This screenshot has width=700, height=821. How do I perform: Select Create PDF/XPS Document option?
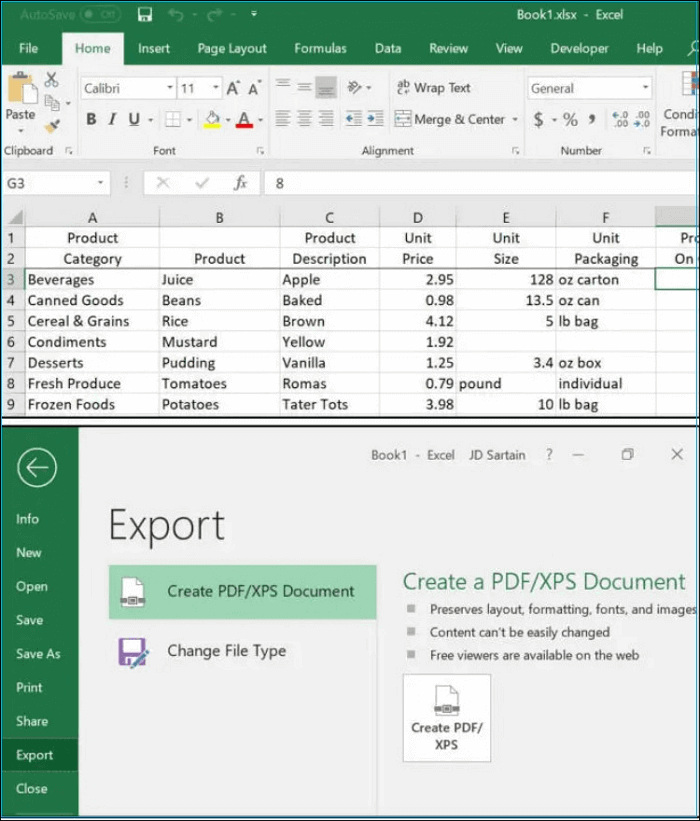point(242,592)
